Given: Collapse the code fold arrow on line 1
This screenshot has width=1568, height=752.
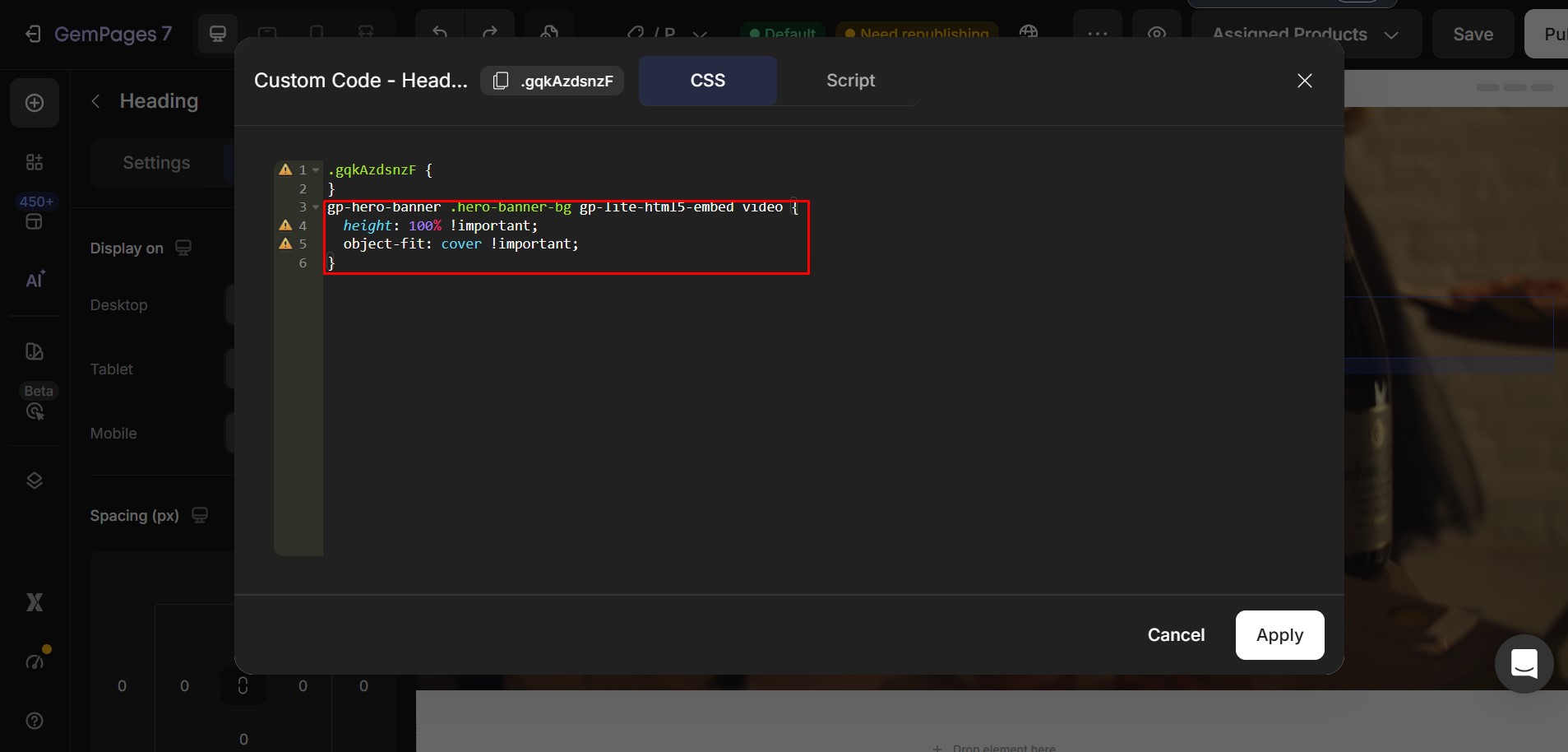Looking at the screenshot, I should point(316,170).
